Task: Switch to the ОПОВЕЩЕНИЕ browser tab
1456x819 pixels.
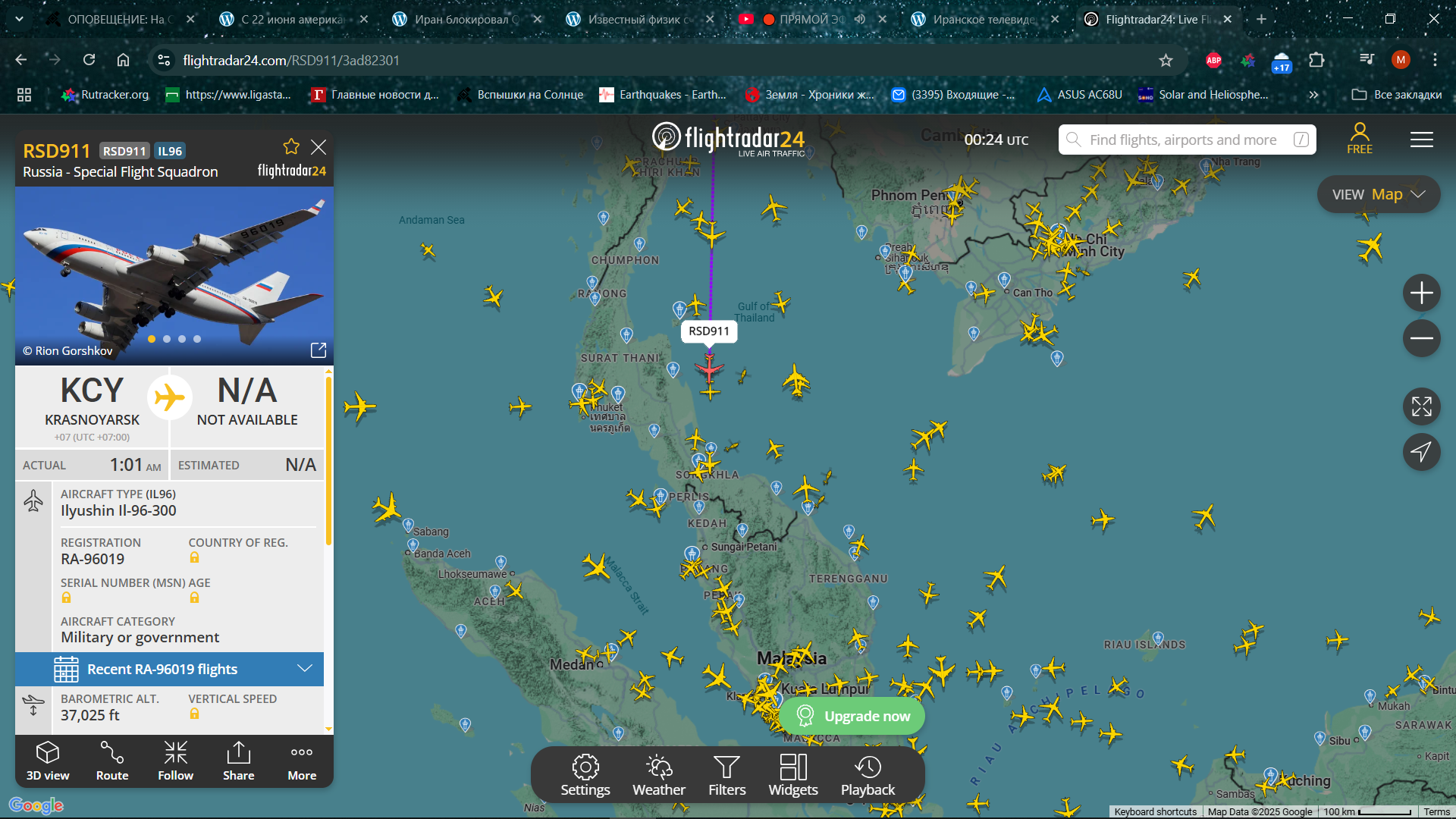Action: pyautogui.click(x=121, y=19)
